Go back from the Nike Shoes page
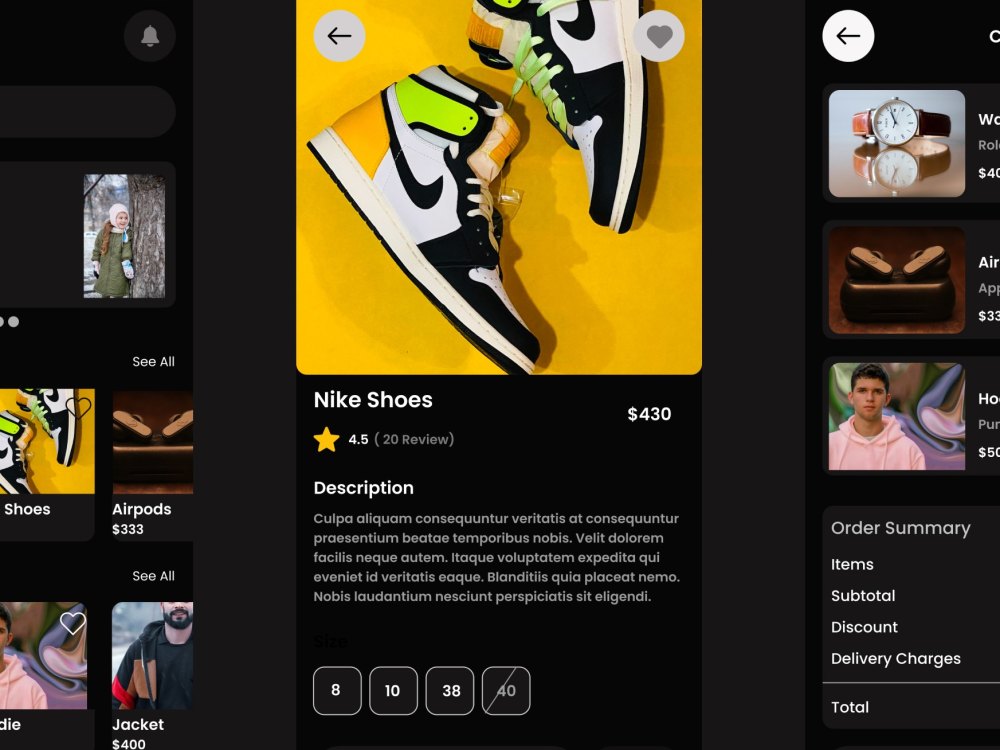Viewport: 1000px width, 750px height. click(339, 36)
